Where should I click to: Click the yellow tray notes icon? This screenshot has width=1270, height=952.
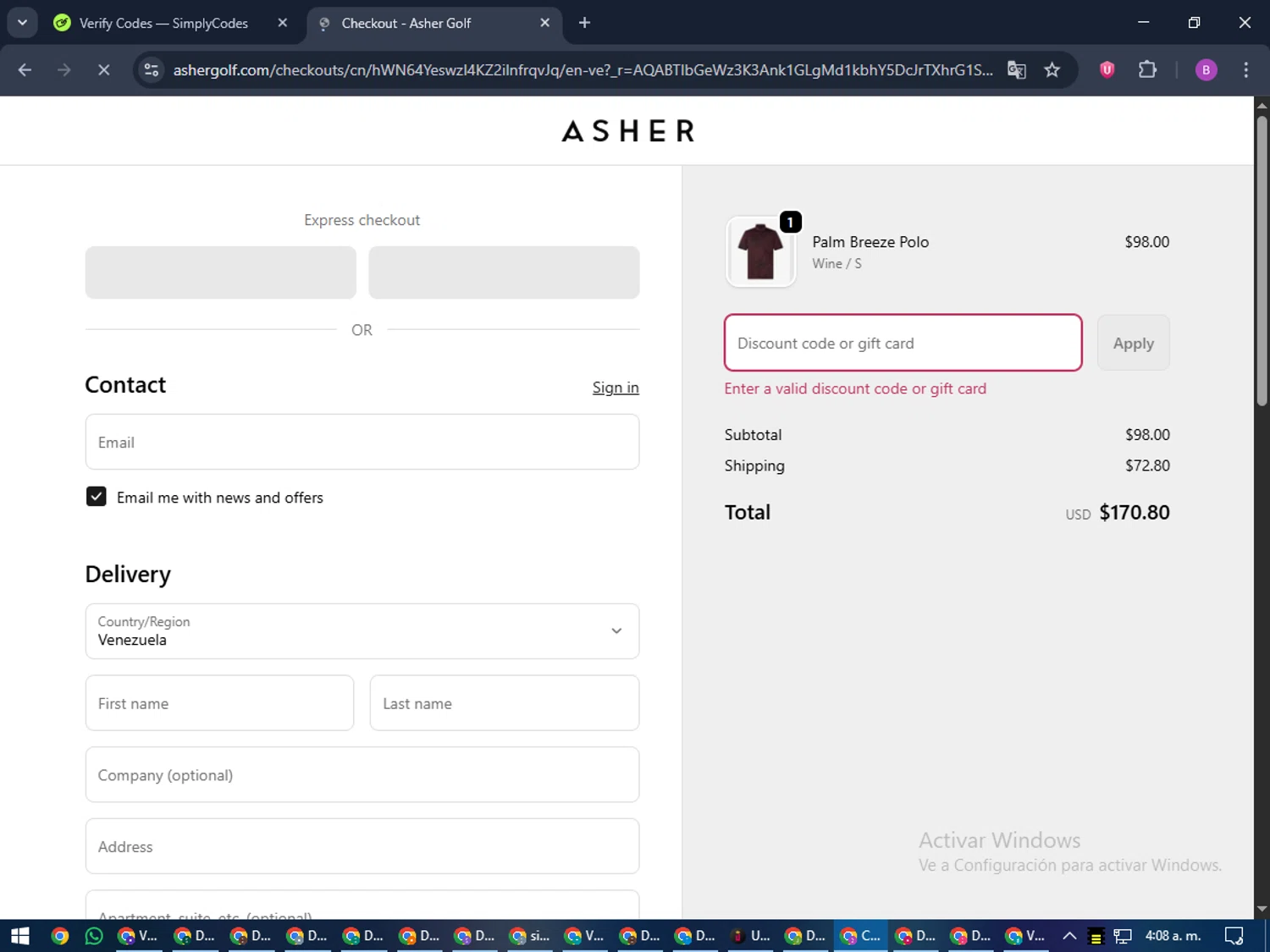click(x=1096, y=937)
